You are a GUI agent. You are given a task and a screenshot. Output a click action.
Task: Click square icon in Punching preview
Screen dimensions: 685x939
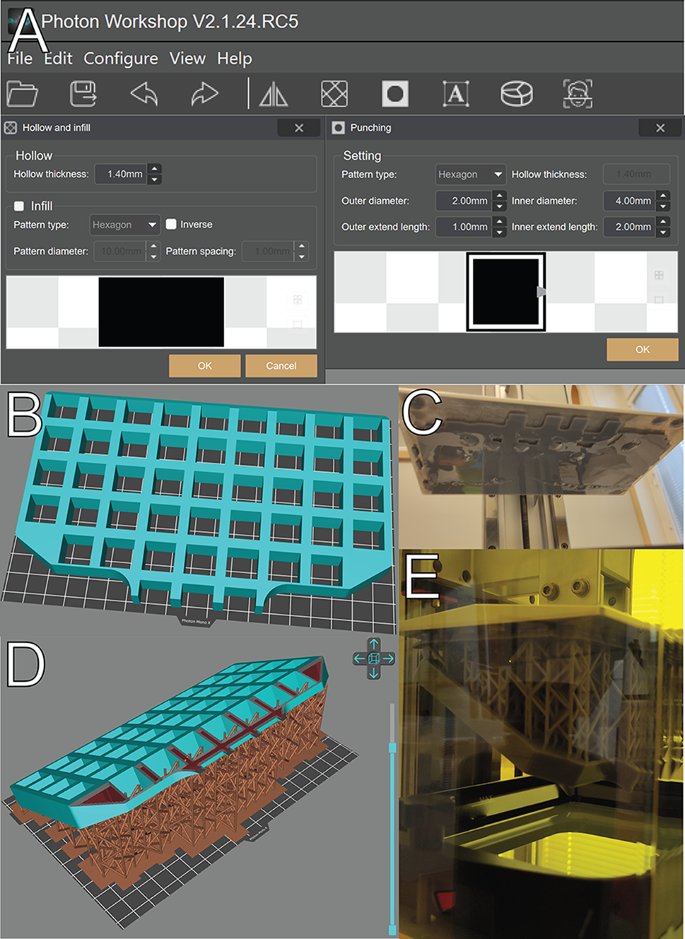pyautogui.click(x=659, y=299)
